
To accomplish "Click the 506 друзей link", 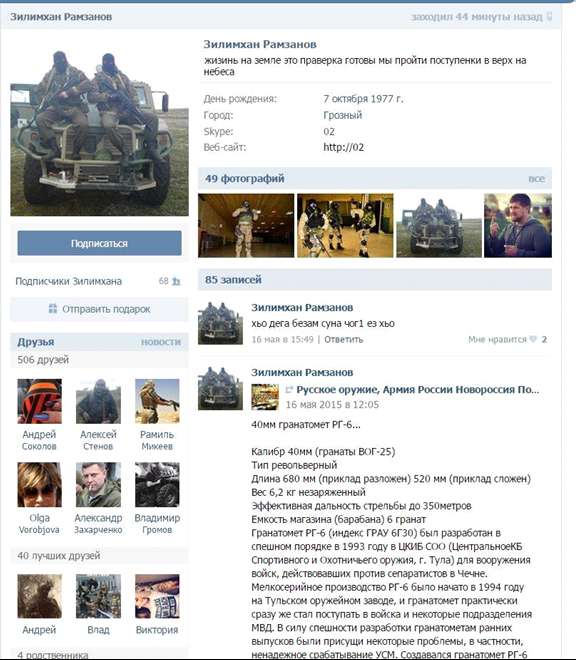I will pos(43,360).
